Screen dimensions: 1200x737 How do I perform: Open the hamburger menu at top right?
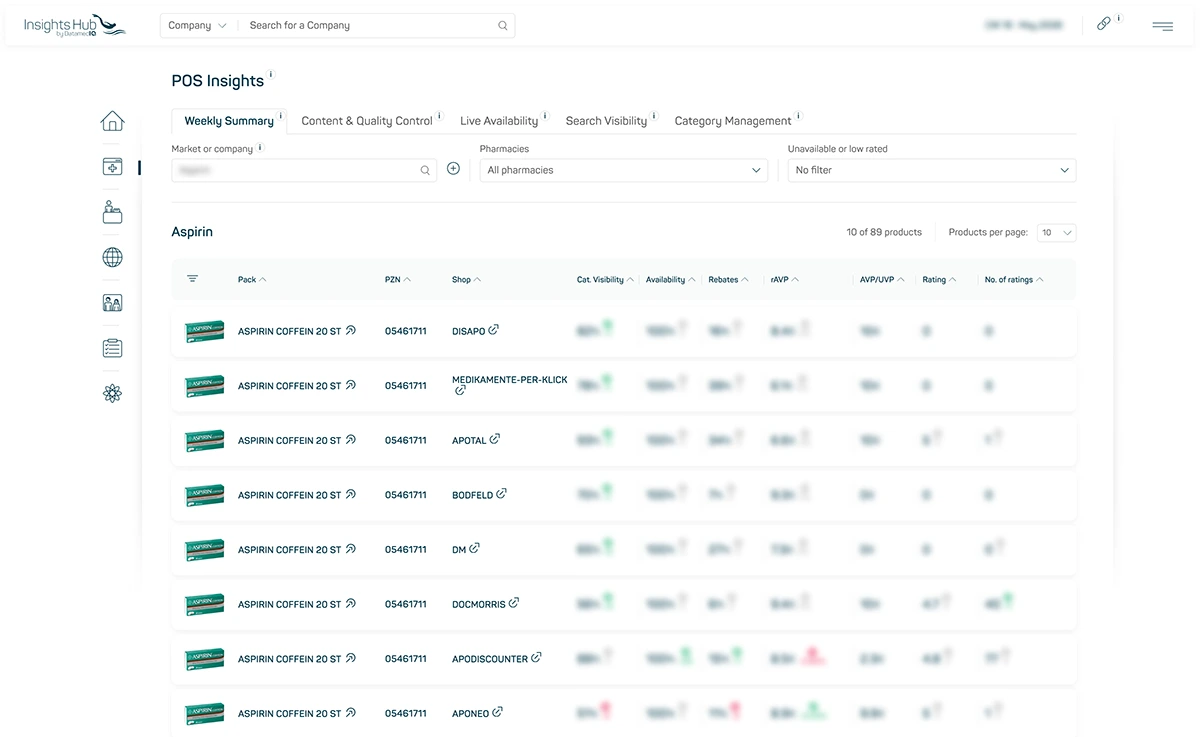[x=1162, y=26]
